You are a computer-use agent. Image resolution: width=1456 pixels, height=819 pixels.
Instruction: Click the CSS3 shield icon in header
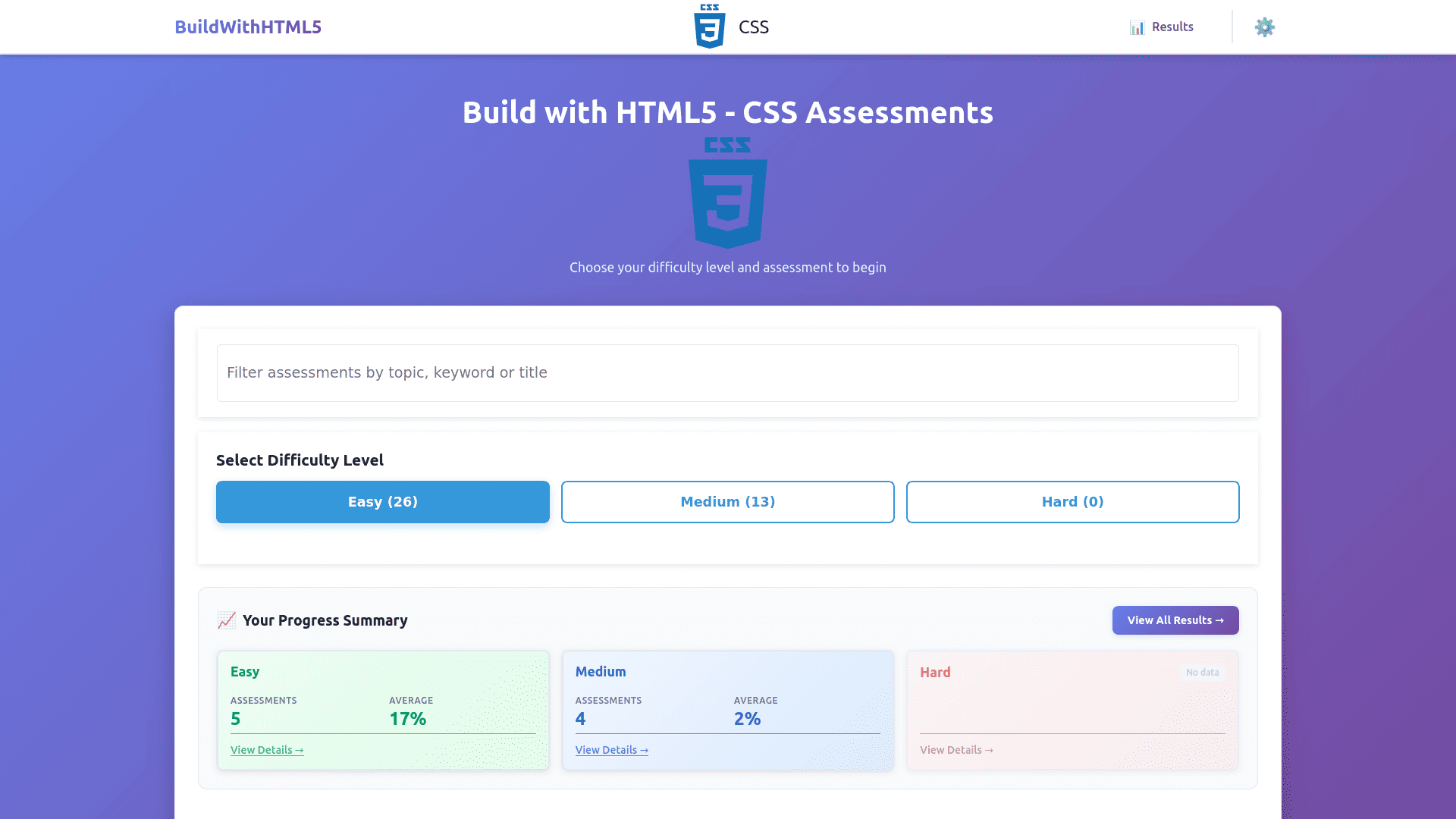pos(709,27)
